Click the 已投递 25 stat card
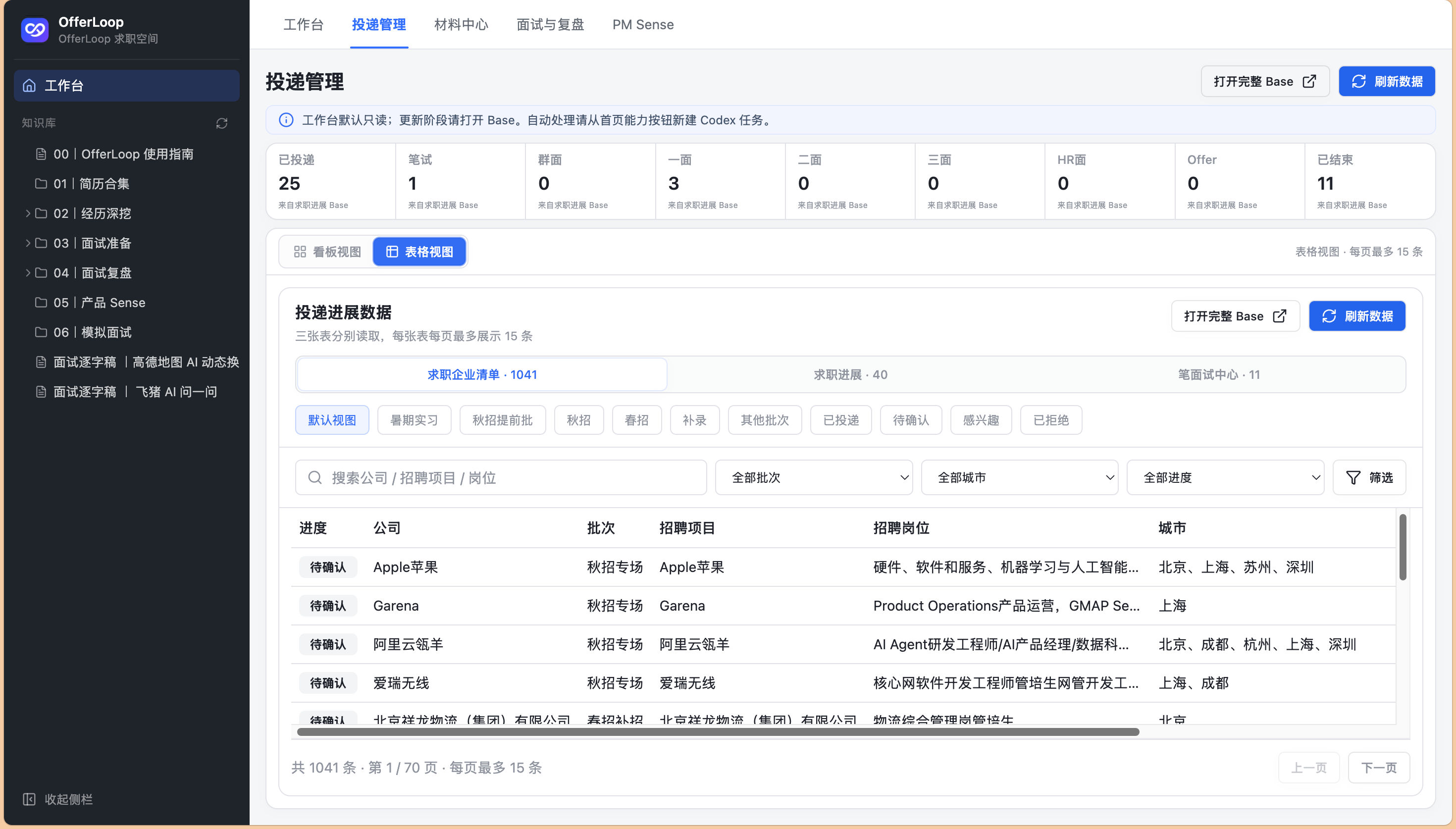 click(331, 181)
